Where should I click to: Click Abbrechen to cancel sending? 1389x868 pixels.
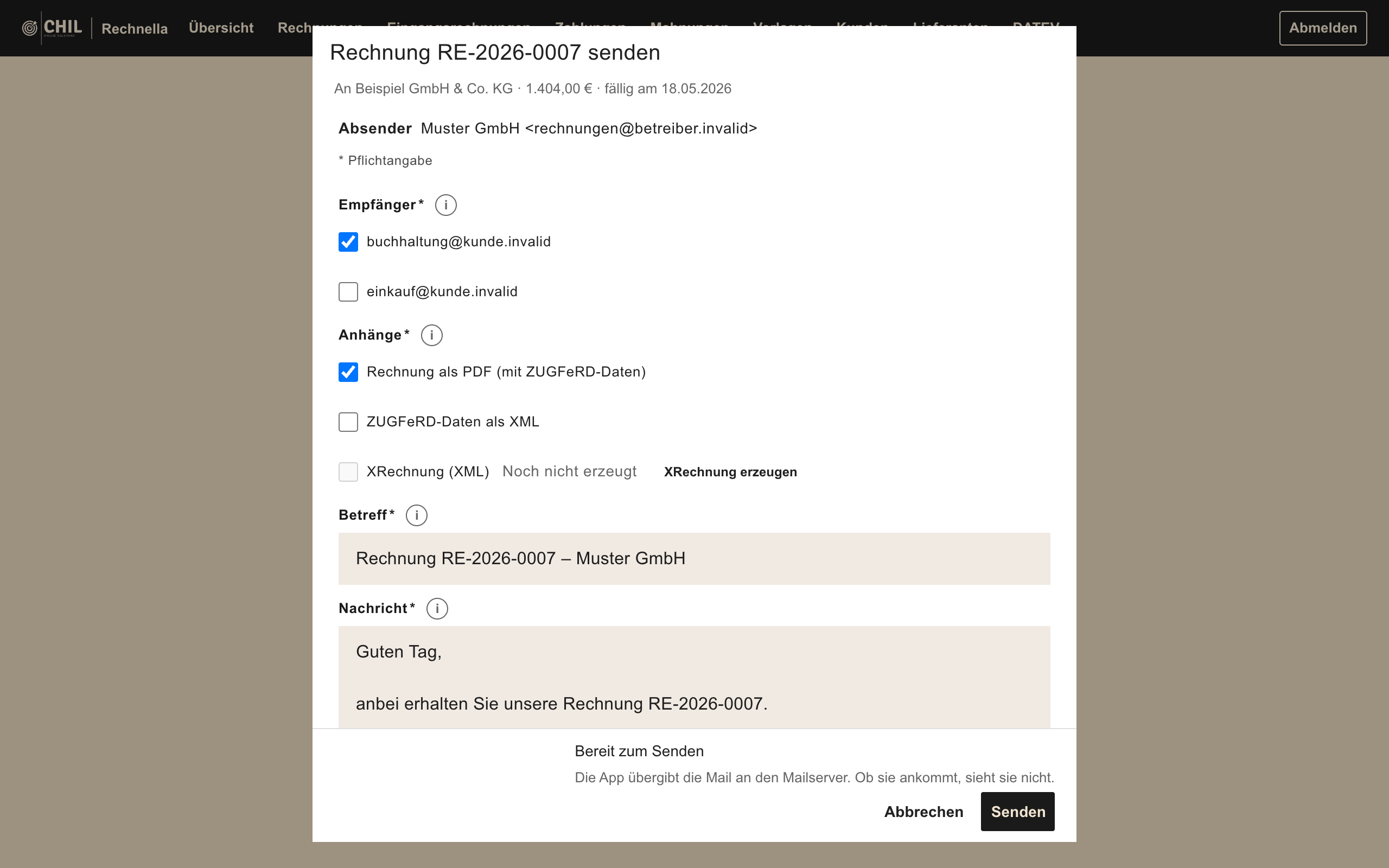coord(923,812)
